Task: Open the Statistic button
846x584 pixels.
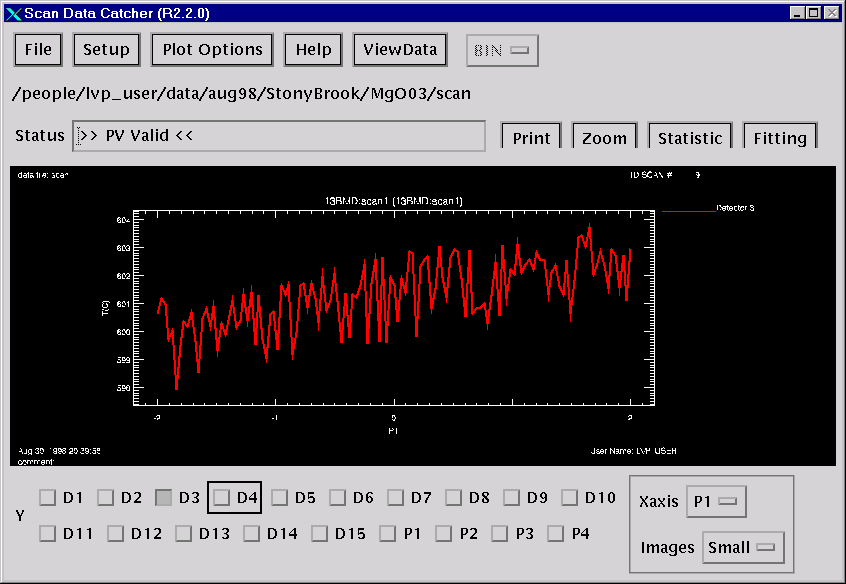Action: 690,138
